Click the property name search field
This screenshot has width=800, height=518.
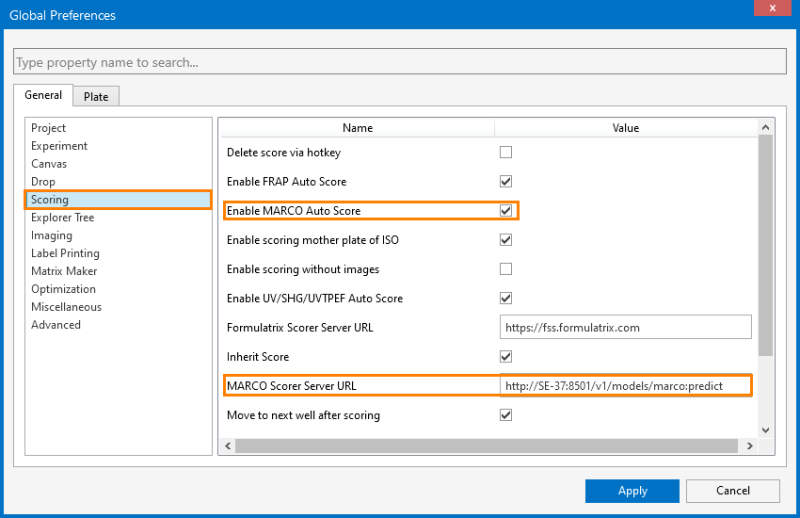[400, 62]
